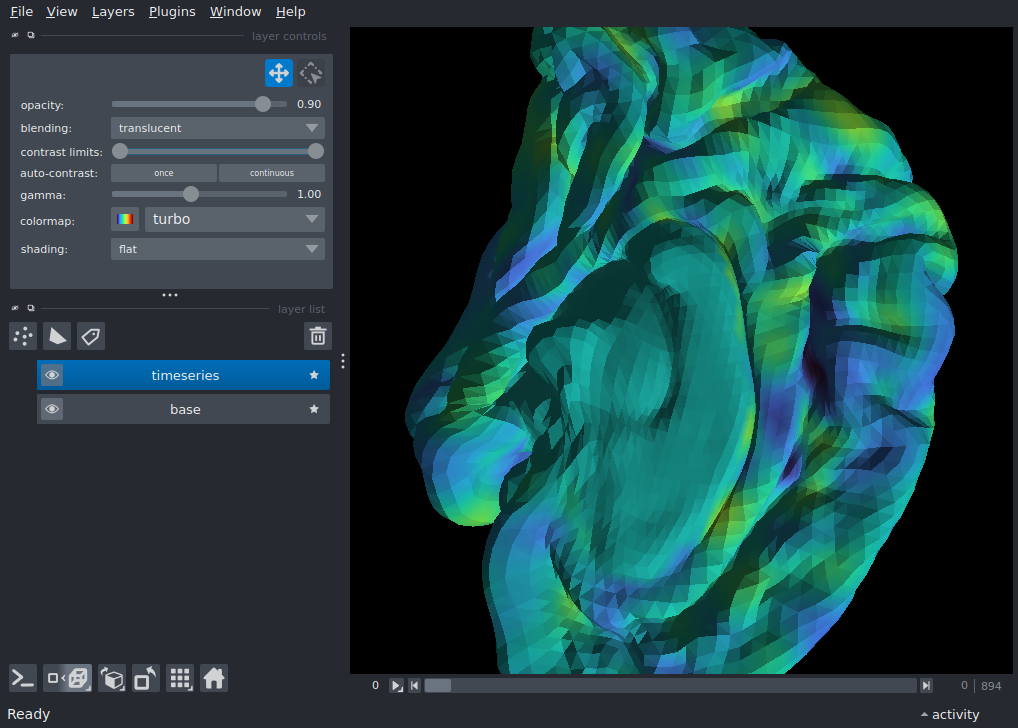Open the napari console
Image resolution: width=1018 pixels, height=728 pixels.
(x=23, y=679)
